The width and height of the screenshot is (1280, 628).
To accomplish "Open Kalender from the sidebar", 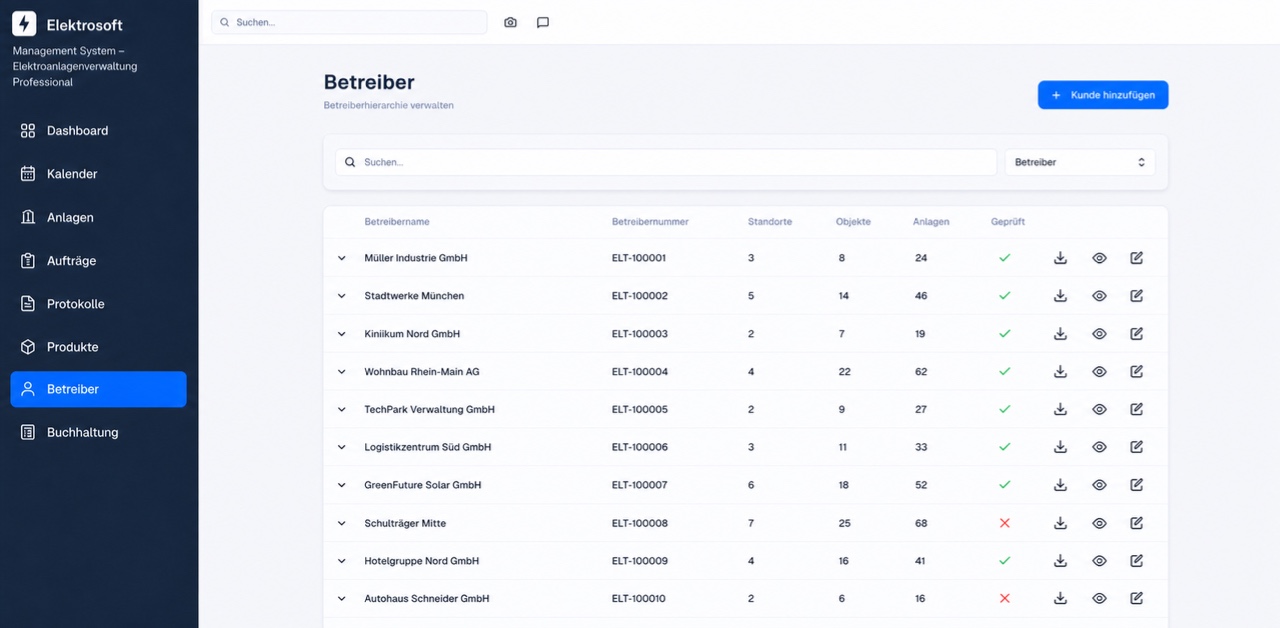I will [98, 174].
